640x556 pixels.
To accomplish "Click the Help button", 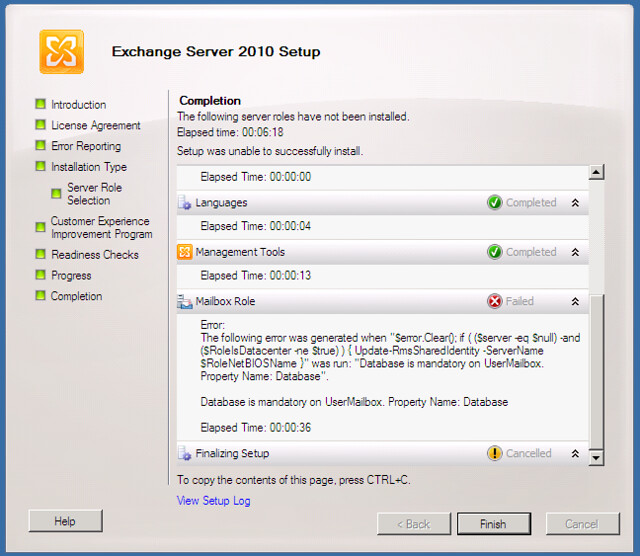I will pyautogui.click(x=65, y=521).
